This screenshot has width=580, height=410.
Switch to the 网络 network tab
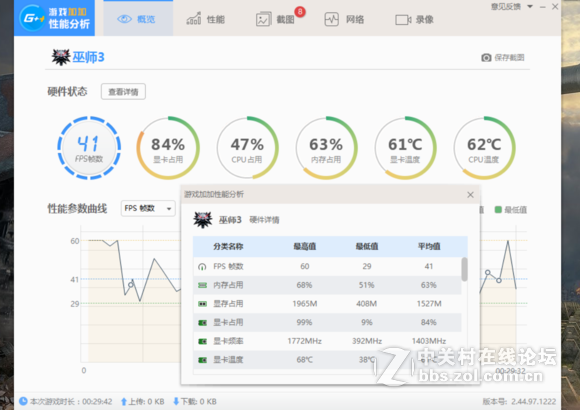tap(344, 19)
